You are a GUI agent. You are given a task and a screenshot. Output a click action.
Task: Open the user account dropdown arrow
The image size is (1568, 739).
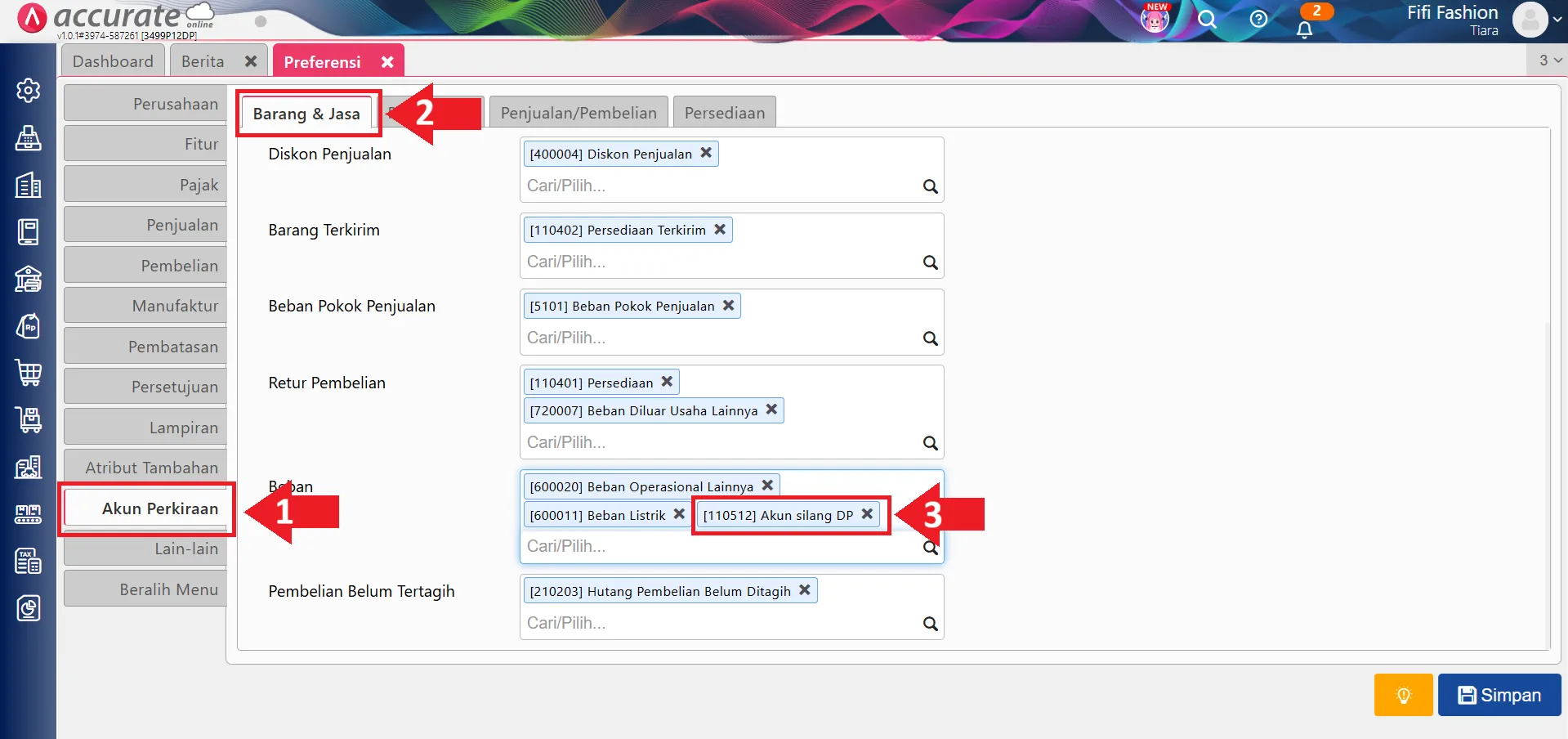click(1557, 20)
